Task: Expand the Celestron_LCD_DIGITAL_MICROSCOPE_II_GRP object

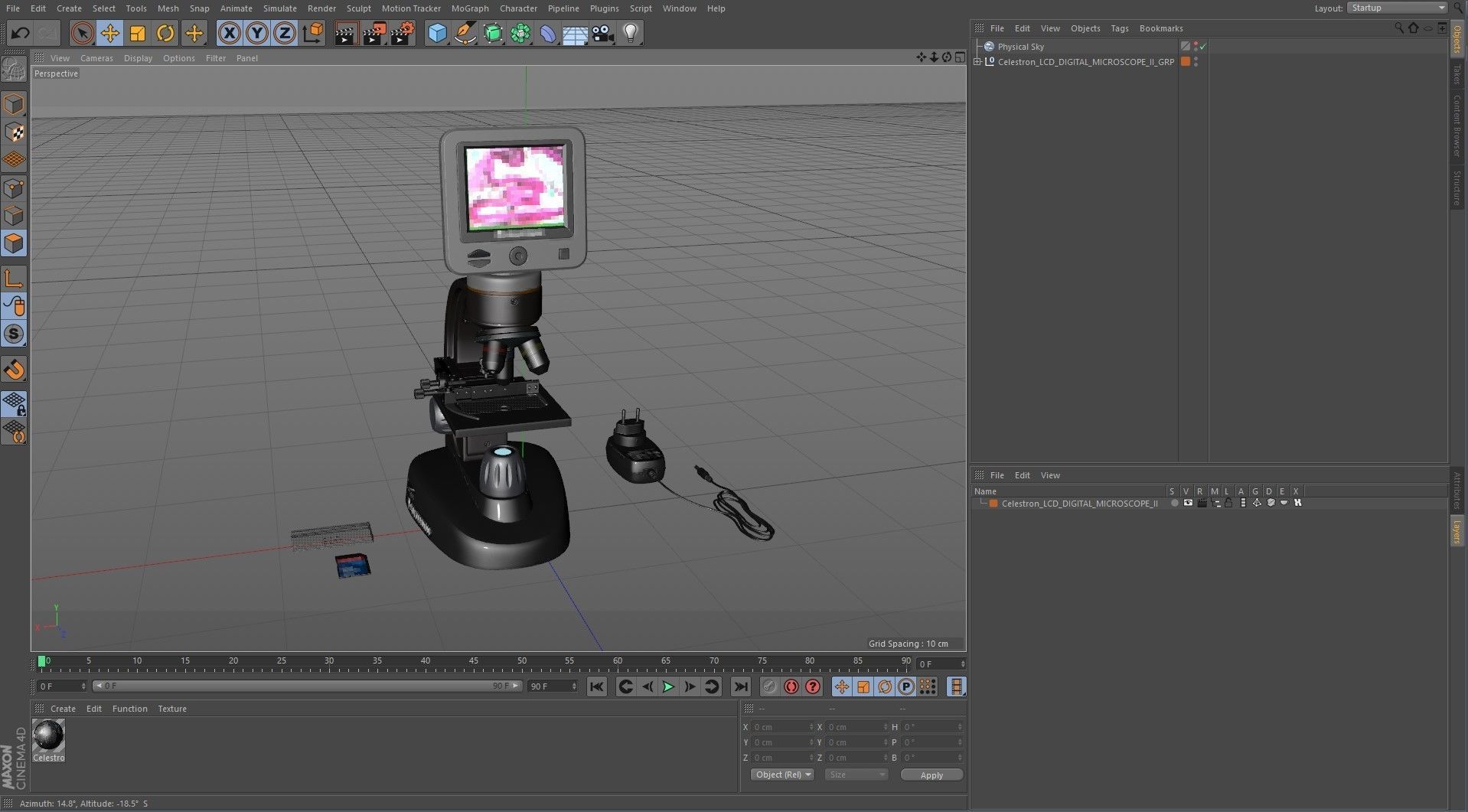Action: click(x=977, y=62)
